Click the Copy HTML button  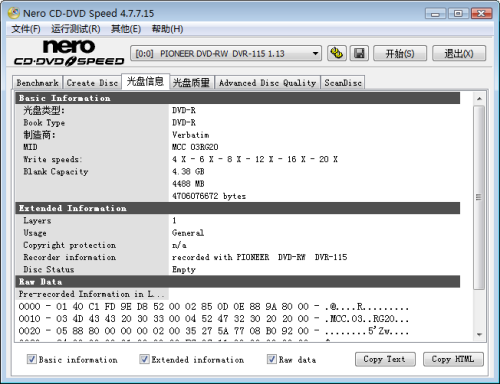(453, 359)
